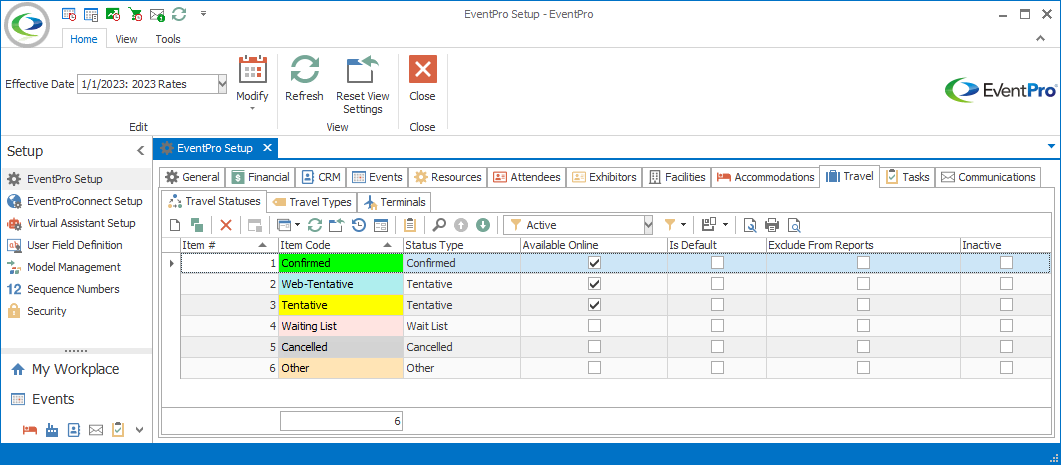1061x465 pixels.
Task: Uncheck Available Online for row 3 Tentative
Action: [x=594, y=305]
